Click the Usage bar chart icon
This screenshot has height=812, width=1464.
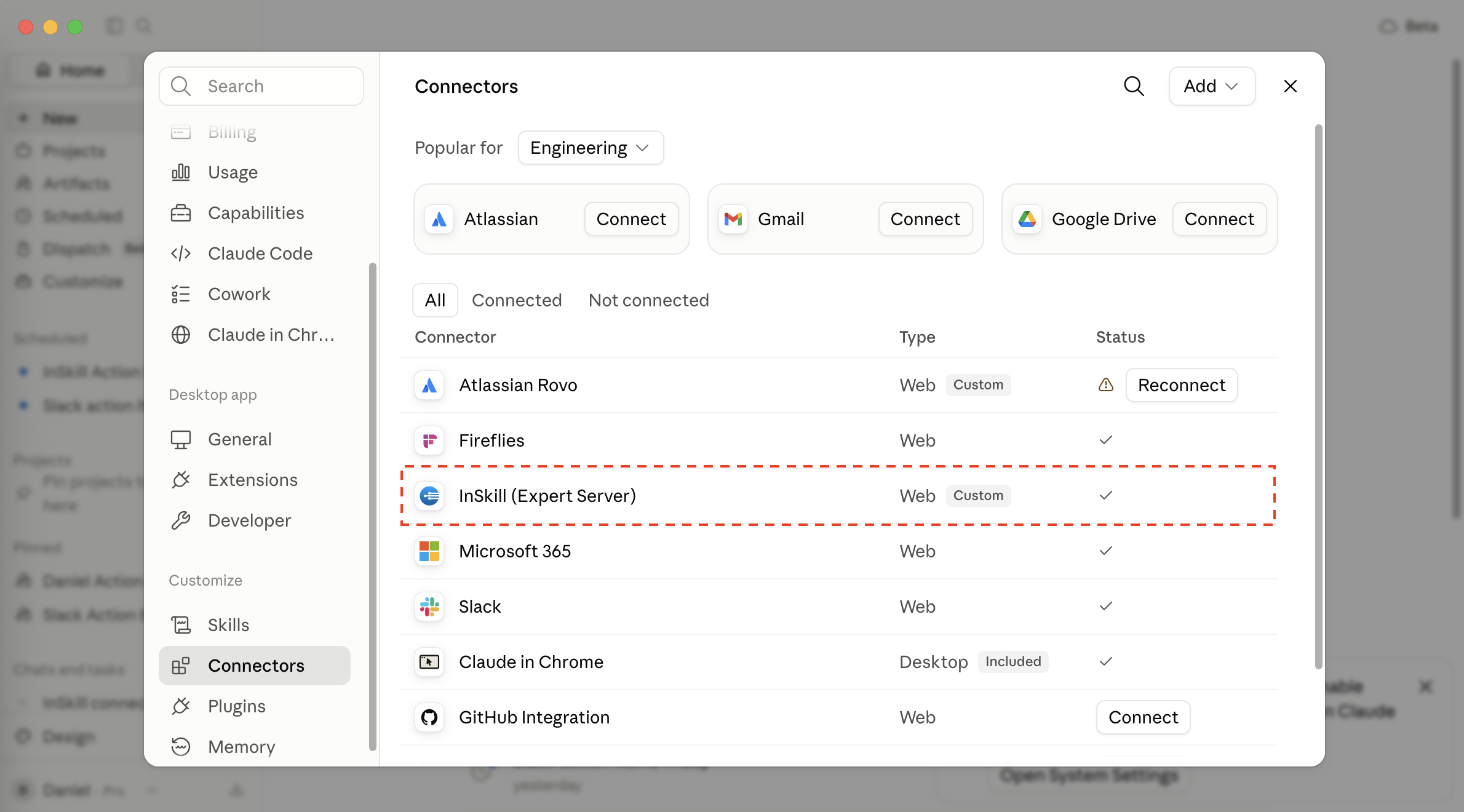[x=181, y=172]
